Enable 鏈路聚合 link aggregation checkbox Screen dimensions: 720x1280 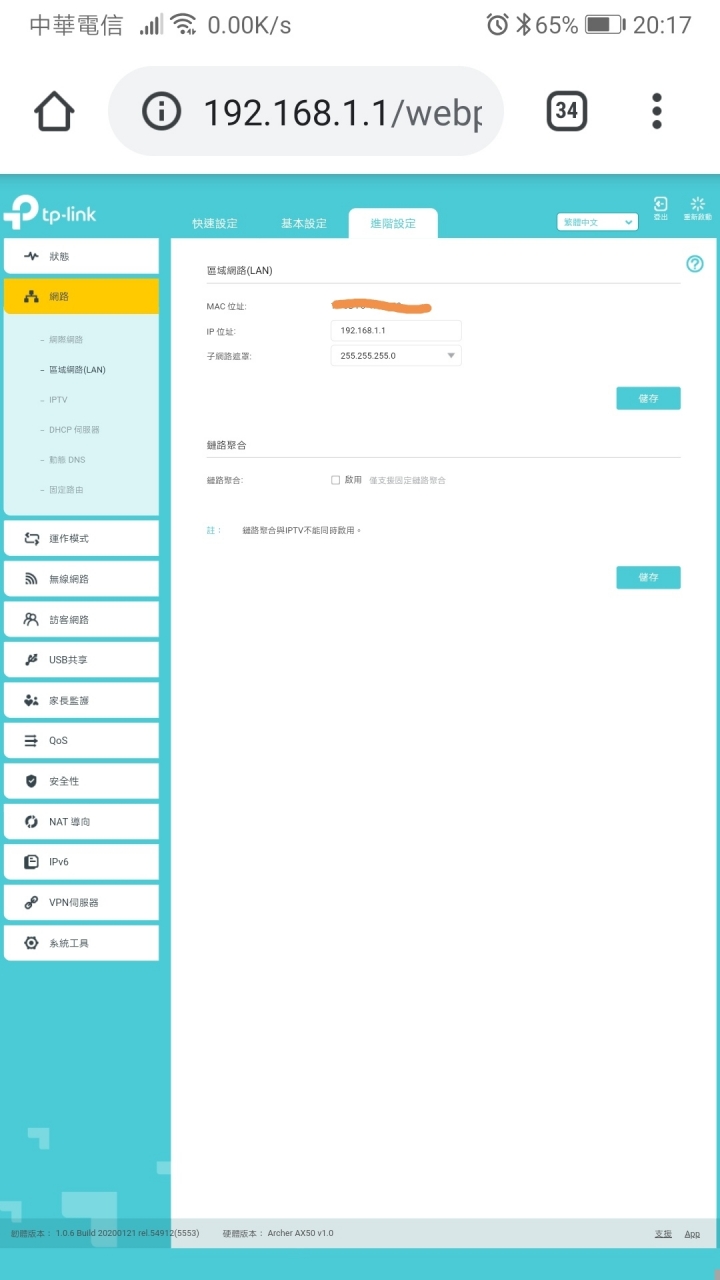336,480
